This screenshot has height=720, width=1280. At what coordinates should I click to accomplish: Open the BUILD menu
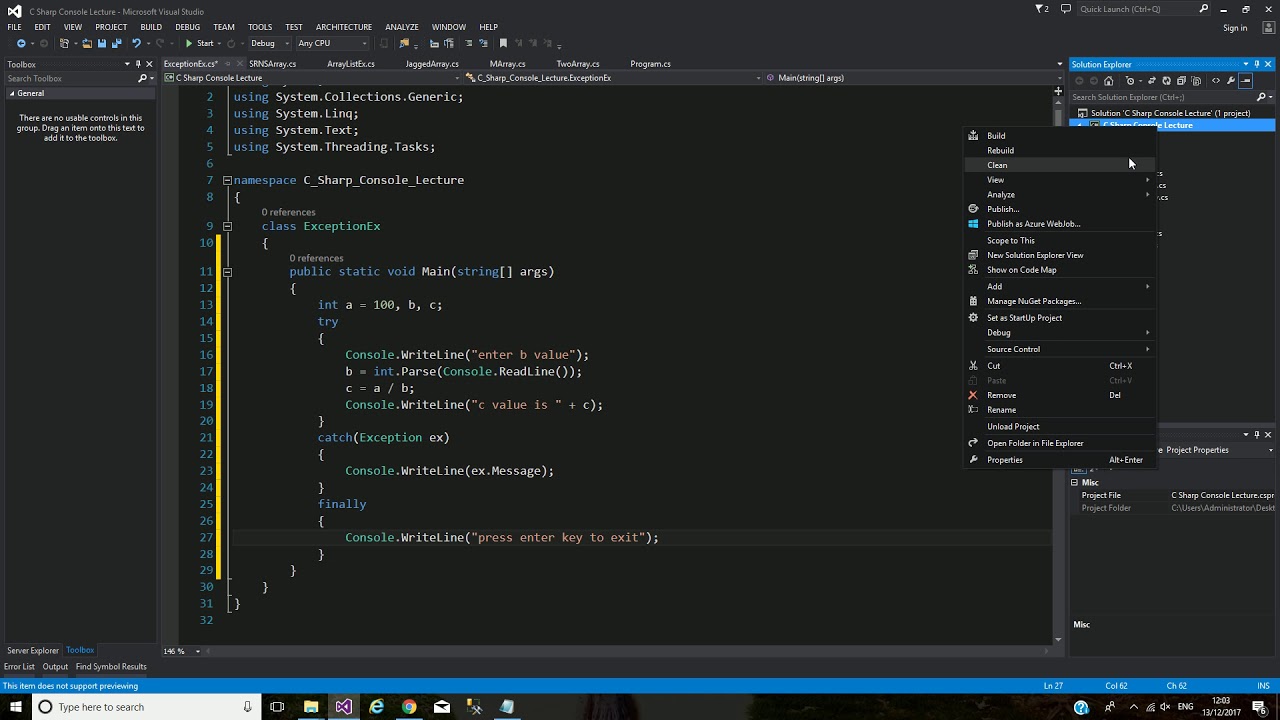(x=151, y=27)
